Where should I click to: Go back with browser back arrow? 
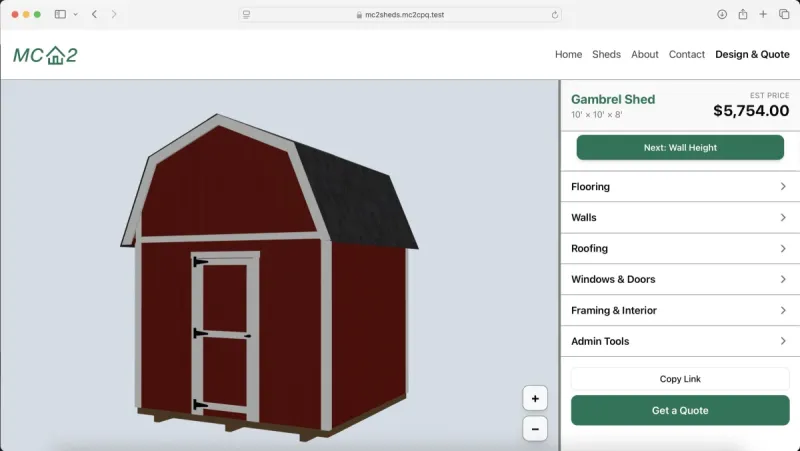point(94,14)
